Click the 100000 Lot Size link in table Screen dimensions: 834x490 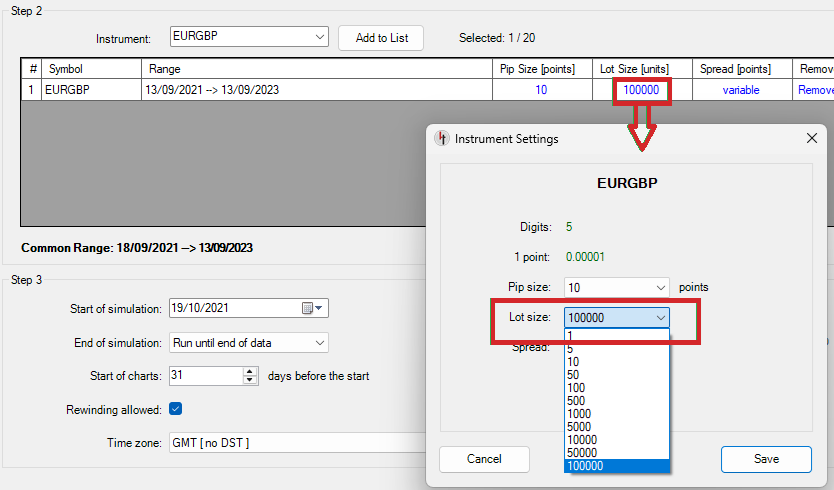tap(641, 90)
